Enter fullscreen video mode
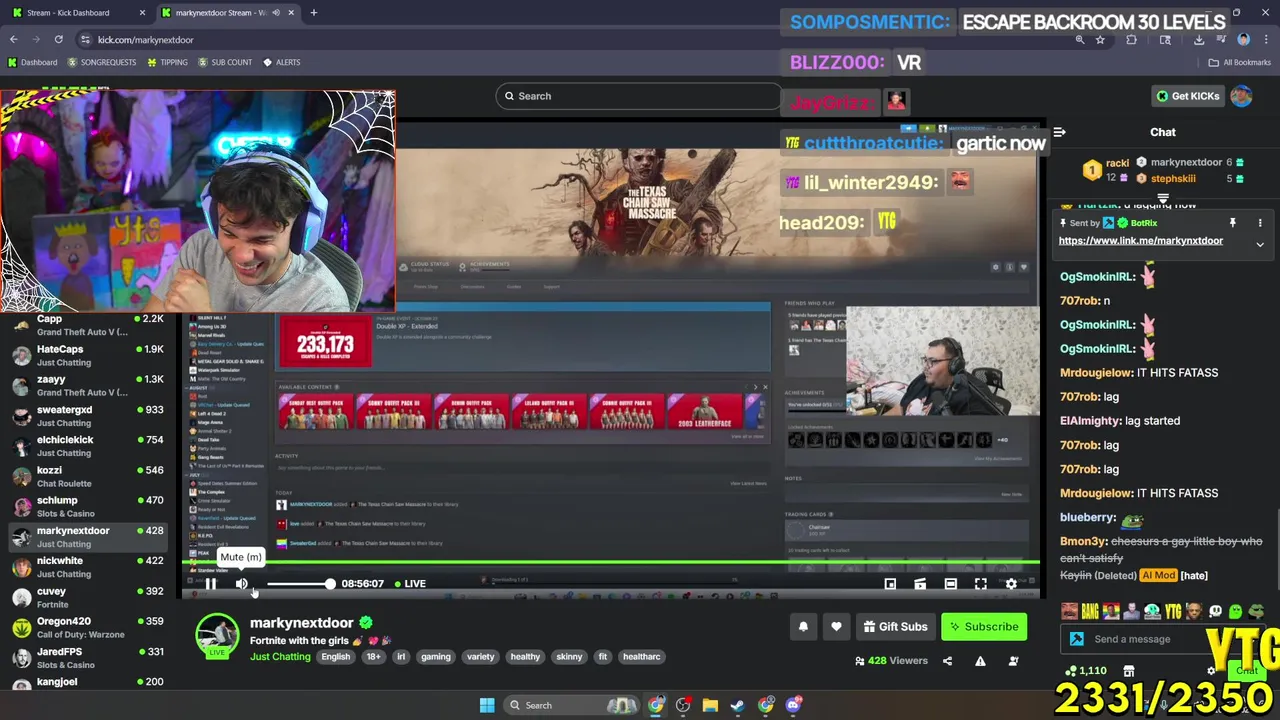 pyautogui.click(x=981, y=584)
